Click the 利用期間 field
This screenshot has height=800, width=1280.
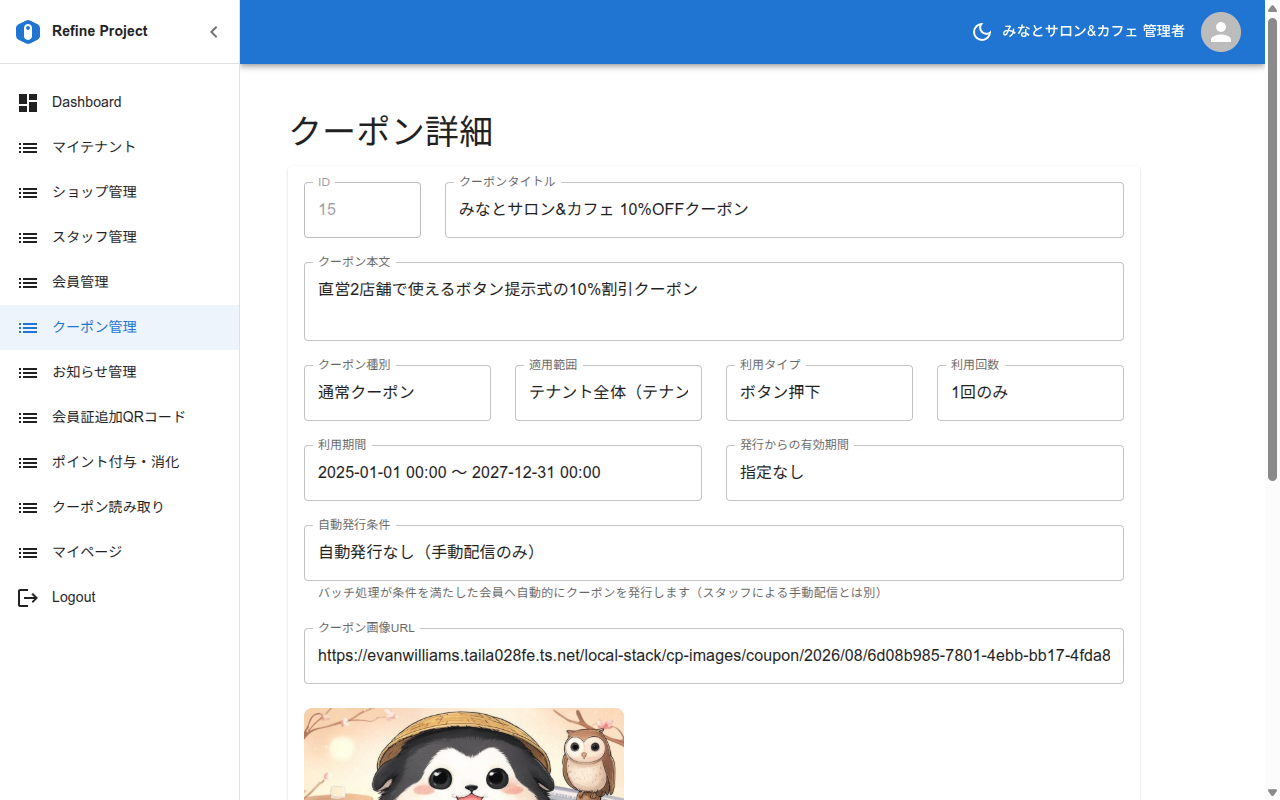pos(503,473)
